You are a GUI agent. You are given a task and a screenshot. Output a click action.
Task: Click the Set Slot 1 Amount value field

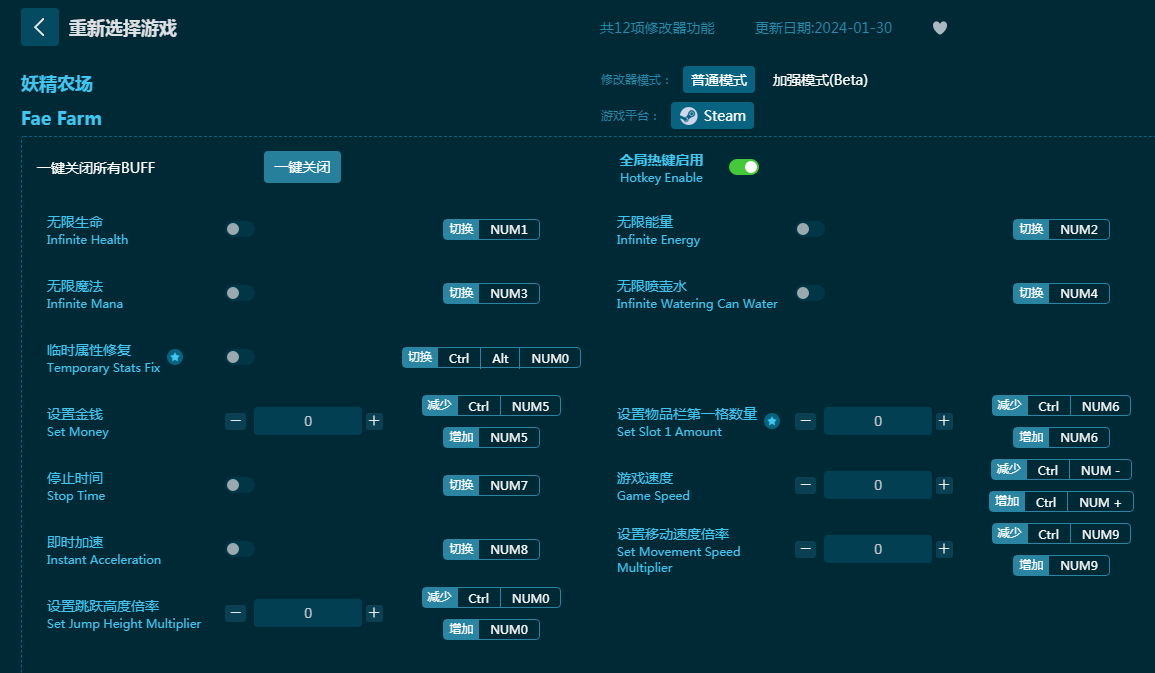878,421
